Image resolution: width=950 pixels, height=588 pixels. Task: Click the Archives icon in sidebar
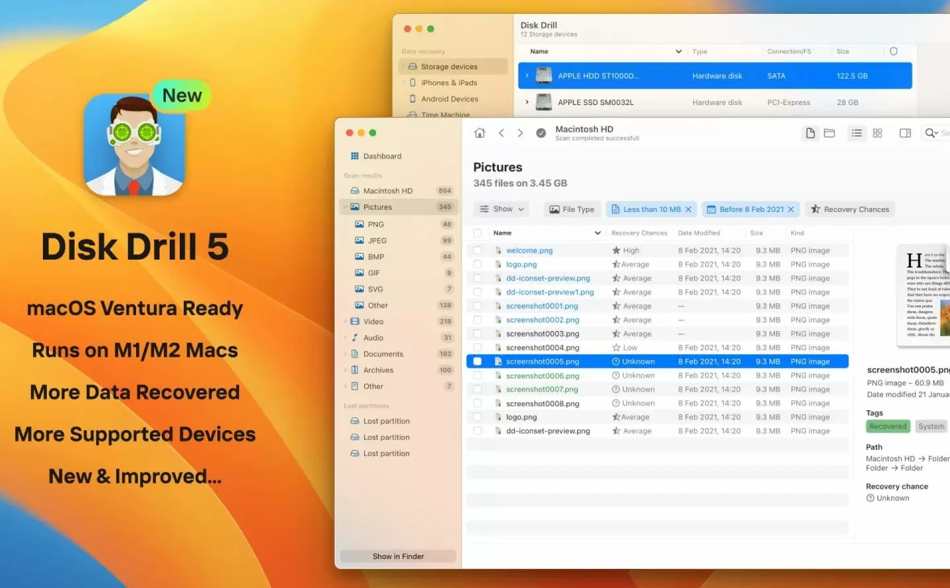(355, 370)
